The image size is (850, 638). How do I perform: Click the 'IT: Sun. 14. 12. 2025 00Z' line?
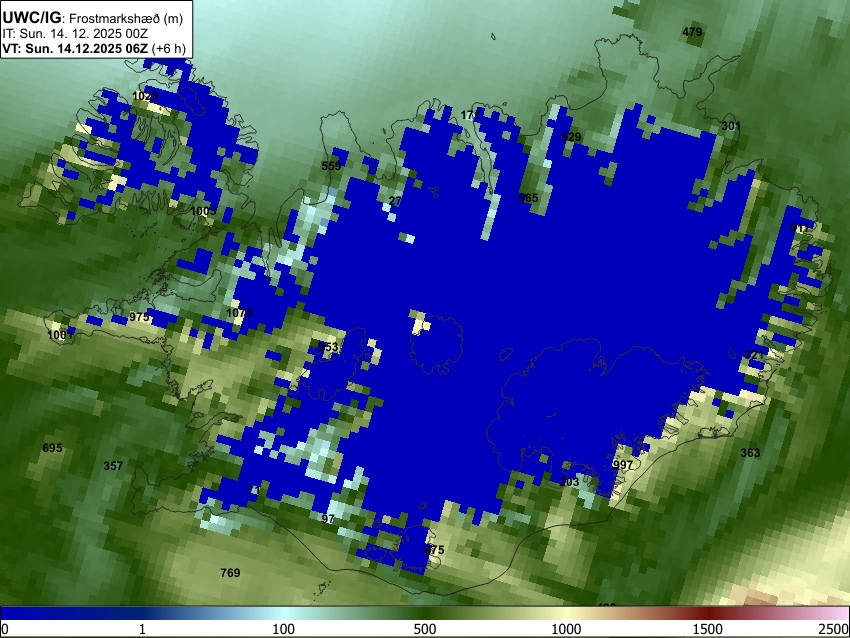click(x=75, y=34)
